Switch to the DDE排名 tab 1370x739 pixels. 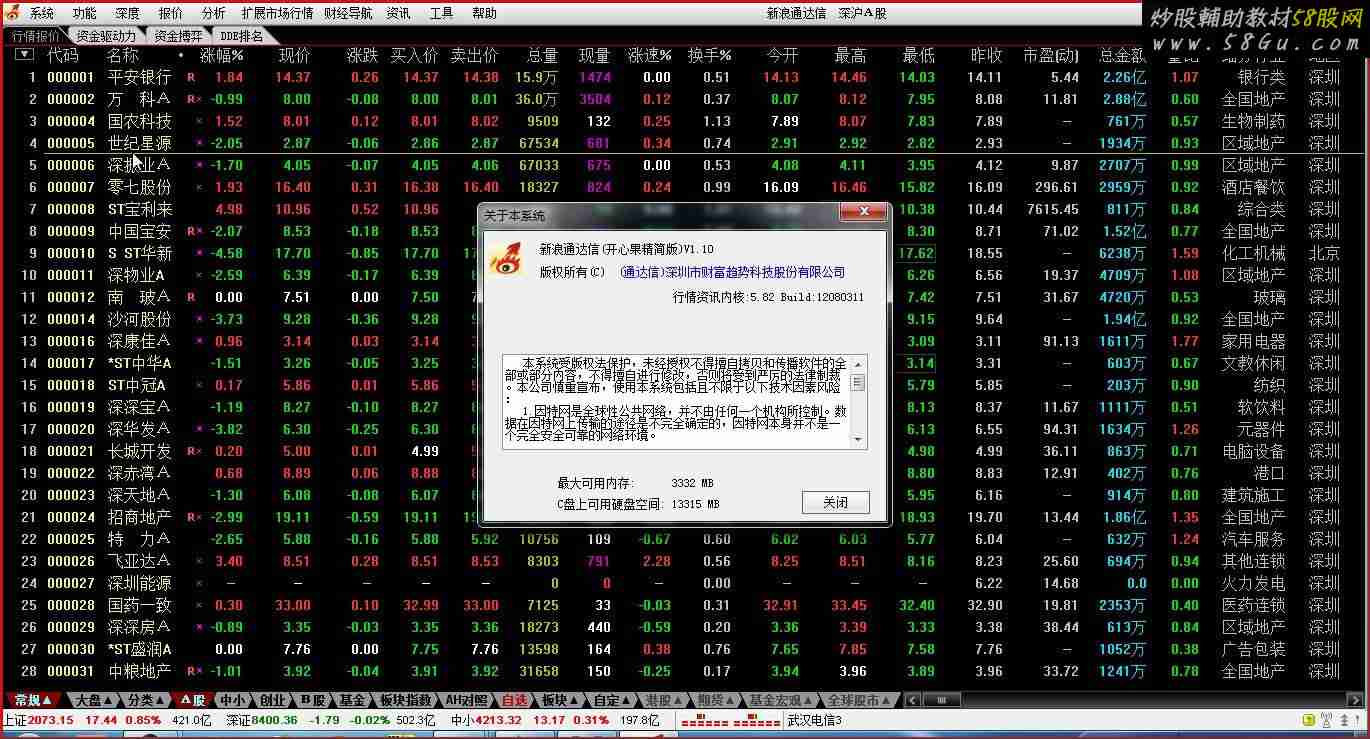[242, 36]
